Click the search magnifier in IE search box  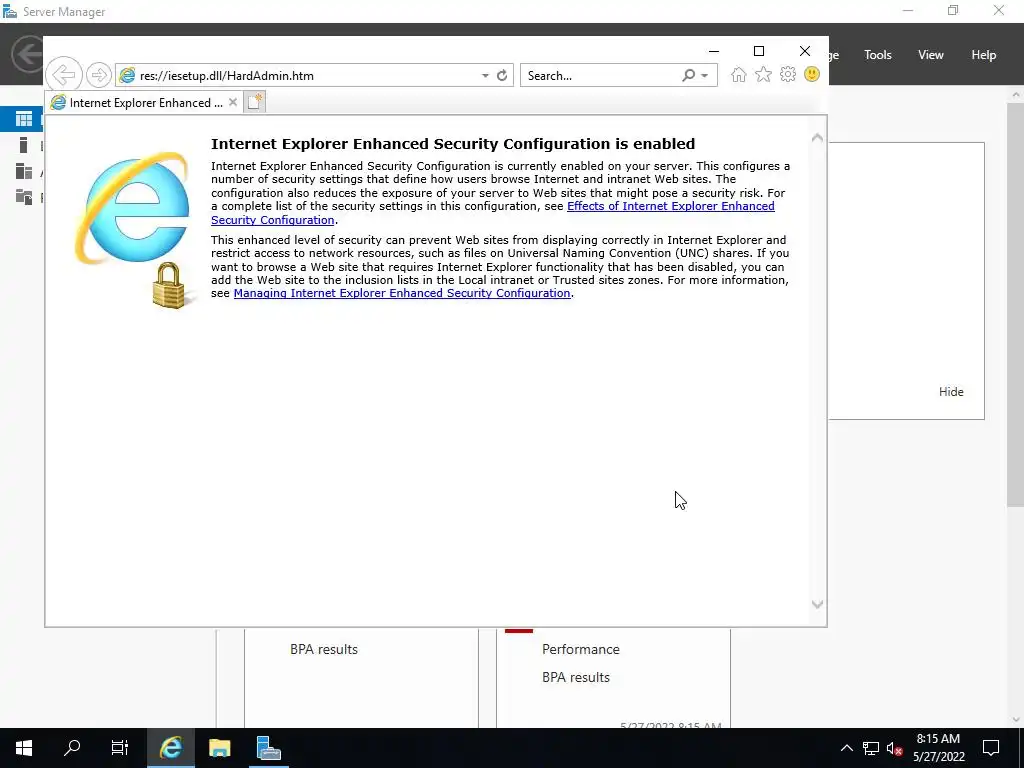click(x=688, y=76)
